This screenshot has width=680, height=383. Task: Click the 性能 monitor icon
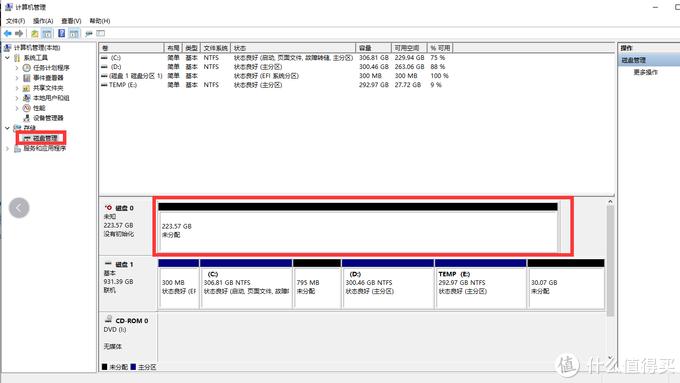point(26,108)
